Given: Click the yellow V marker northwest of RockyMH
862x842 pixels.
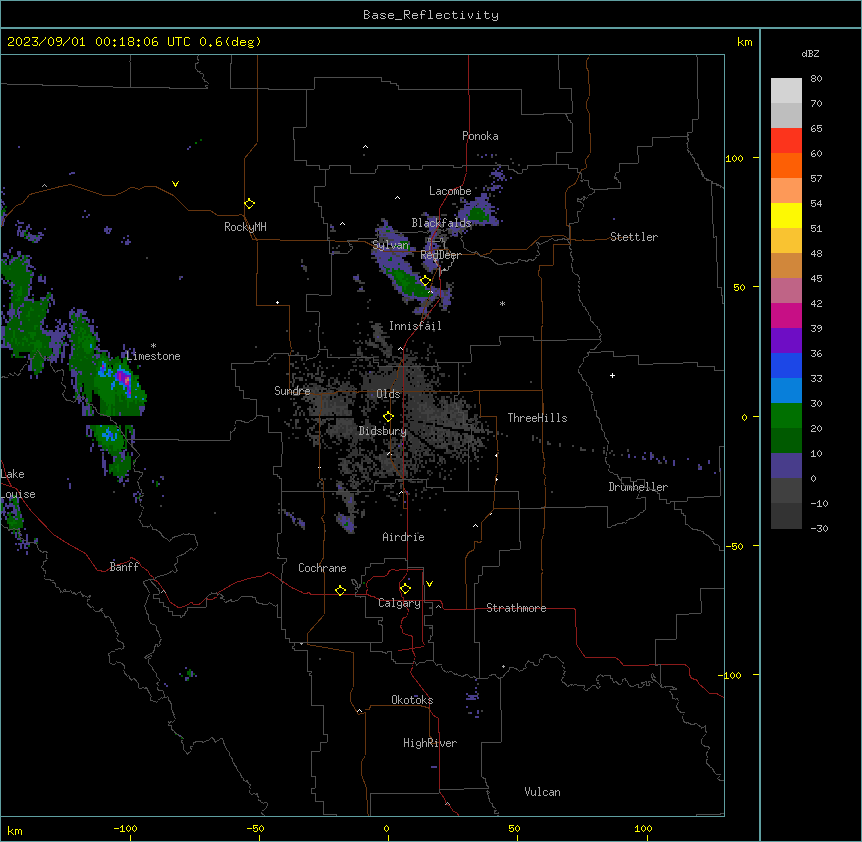Looking at the screenshot, I should 175,184.
